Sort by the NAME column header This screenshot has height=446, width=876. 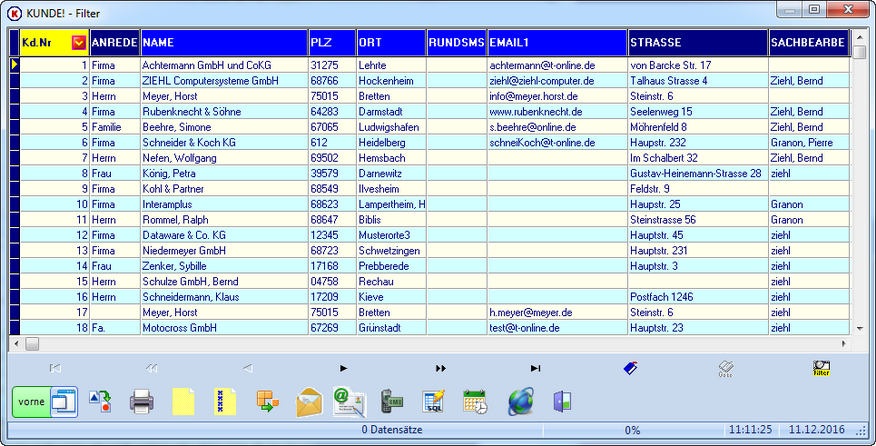(x=224, y=42)
